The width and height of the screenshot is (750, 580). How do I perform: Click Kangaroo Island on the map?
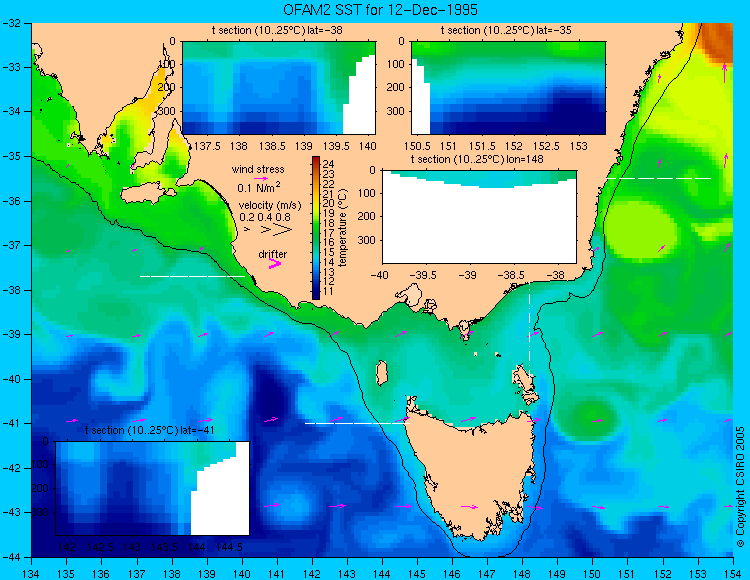[x=147, y=194]
